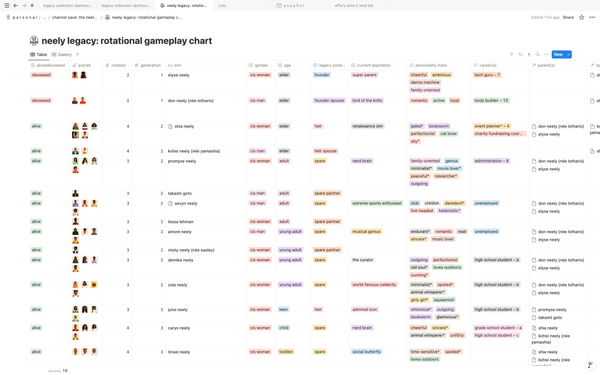Click the lightning automations icon
Image resolution: width=600 pixels, height=375 pixels.
point(529,54)
